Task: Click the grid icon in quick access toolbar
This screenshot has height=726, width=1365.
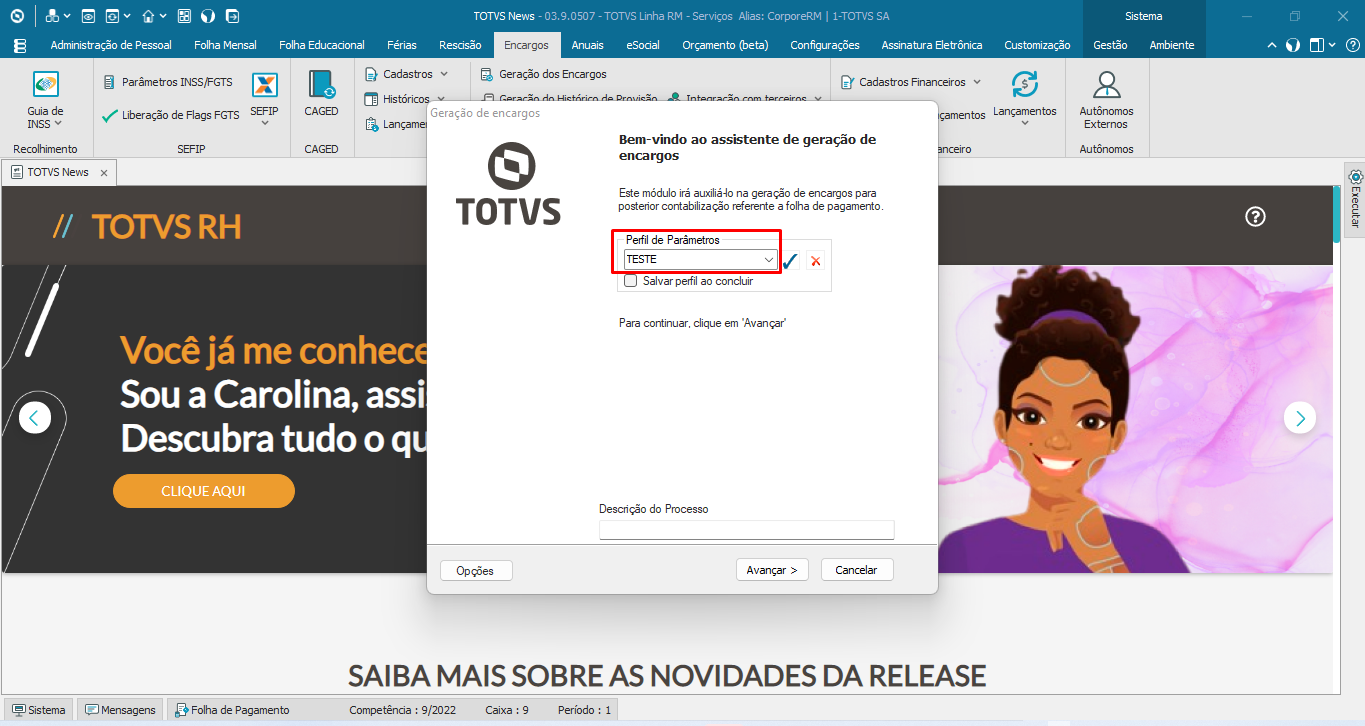Action: 184,16
